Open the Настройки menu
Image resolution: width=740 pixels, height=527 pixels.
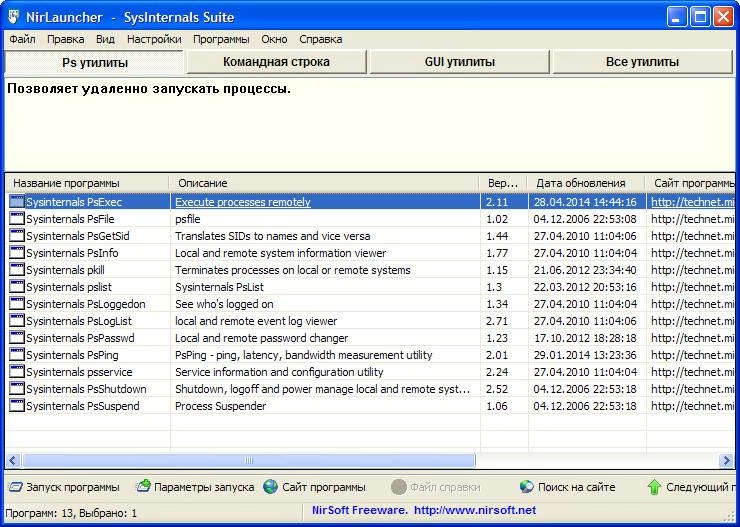pyautogui.click(x=154, y=39)
